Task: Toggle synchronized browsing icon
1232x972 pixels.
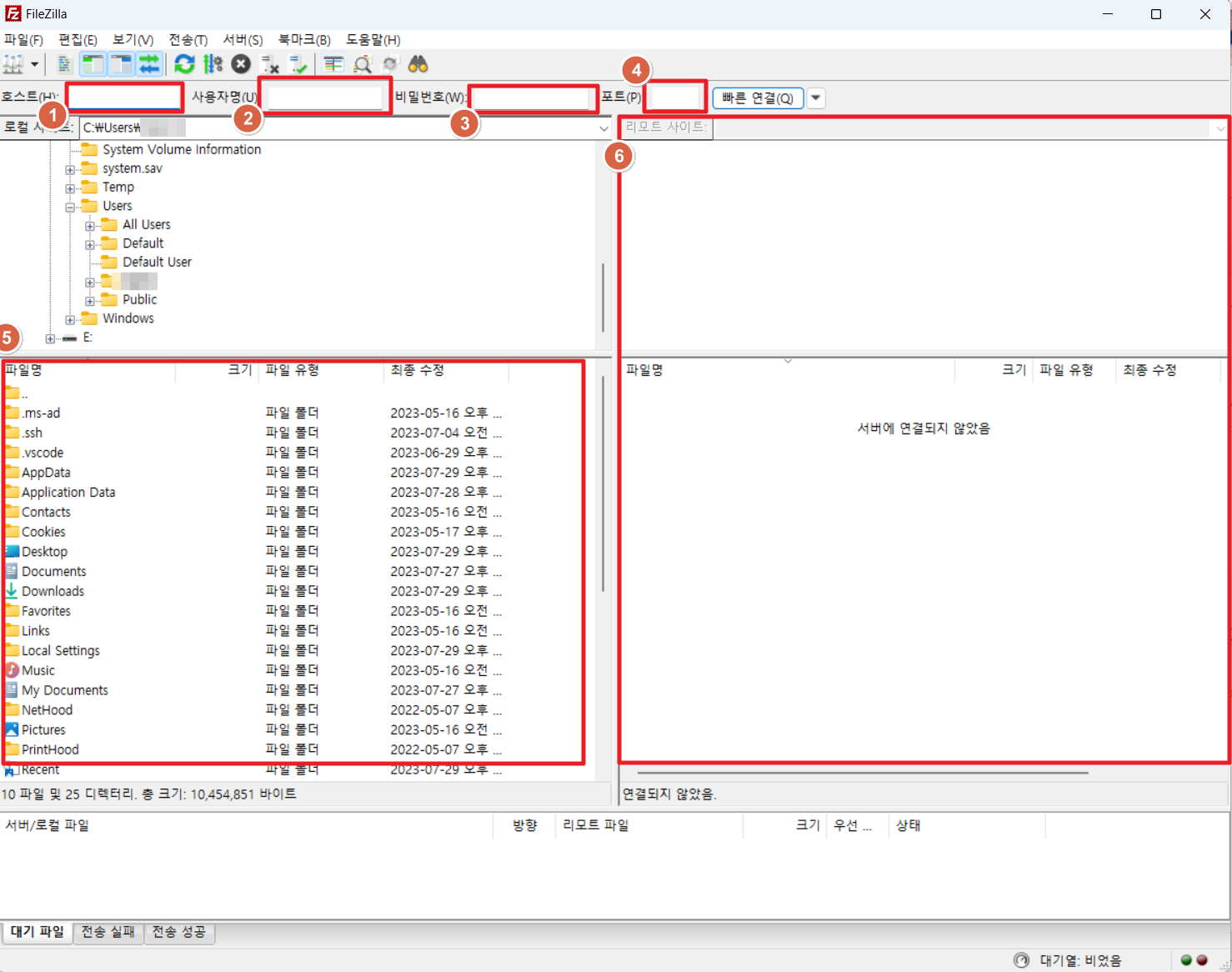Action: pyautogui.click(x=389, y=64)
